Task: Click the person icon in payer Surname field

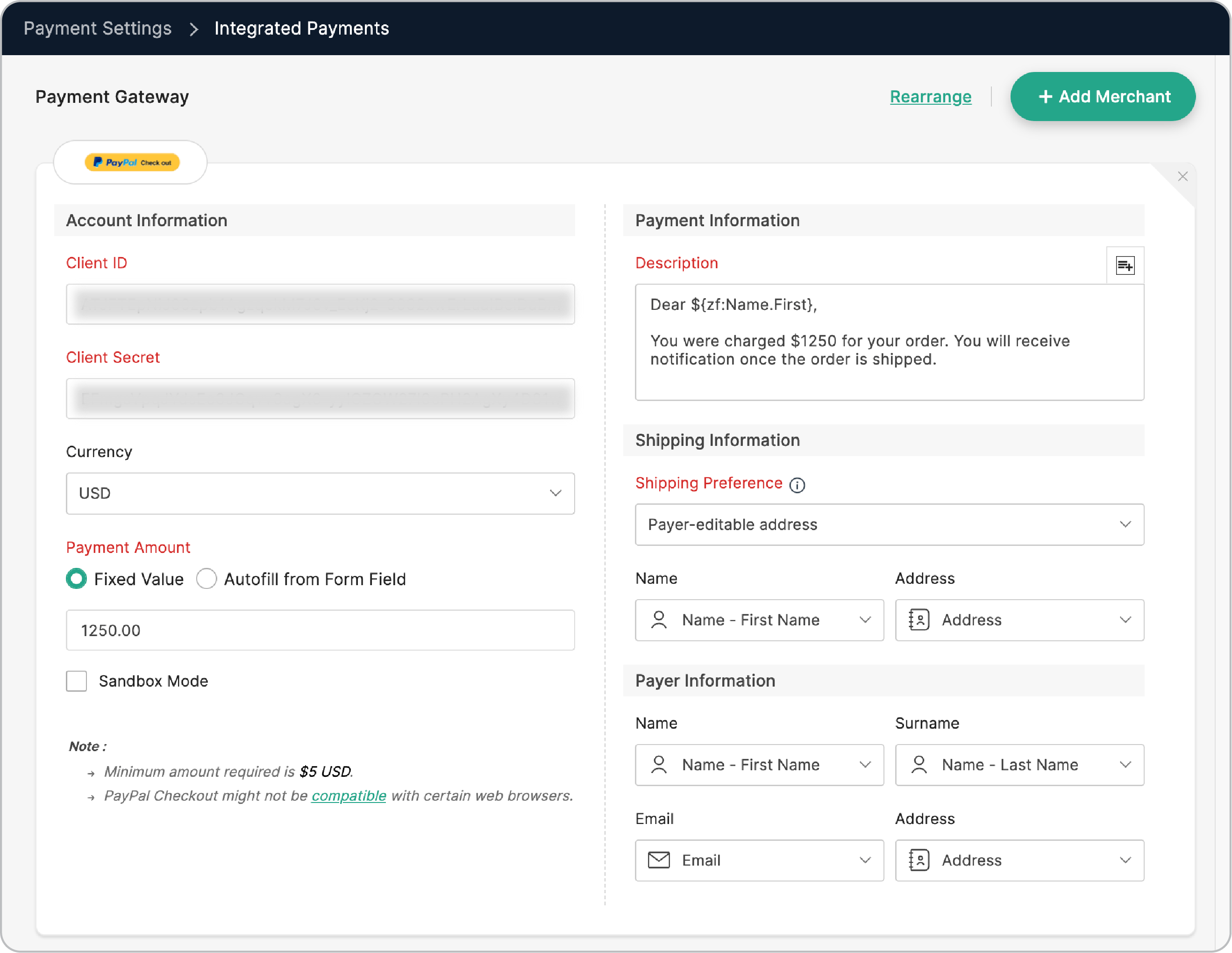Action: pos(919,765)
